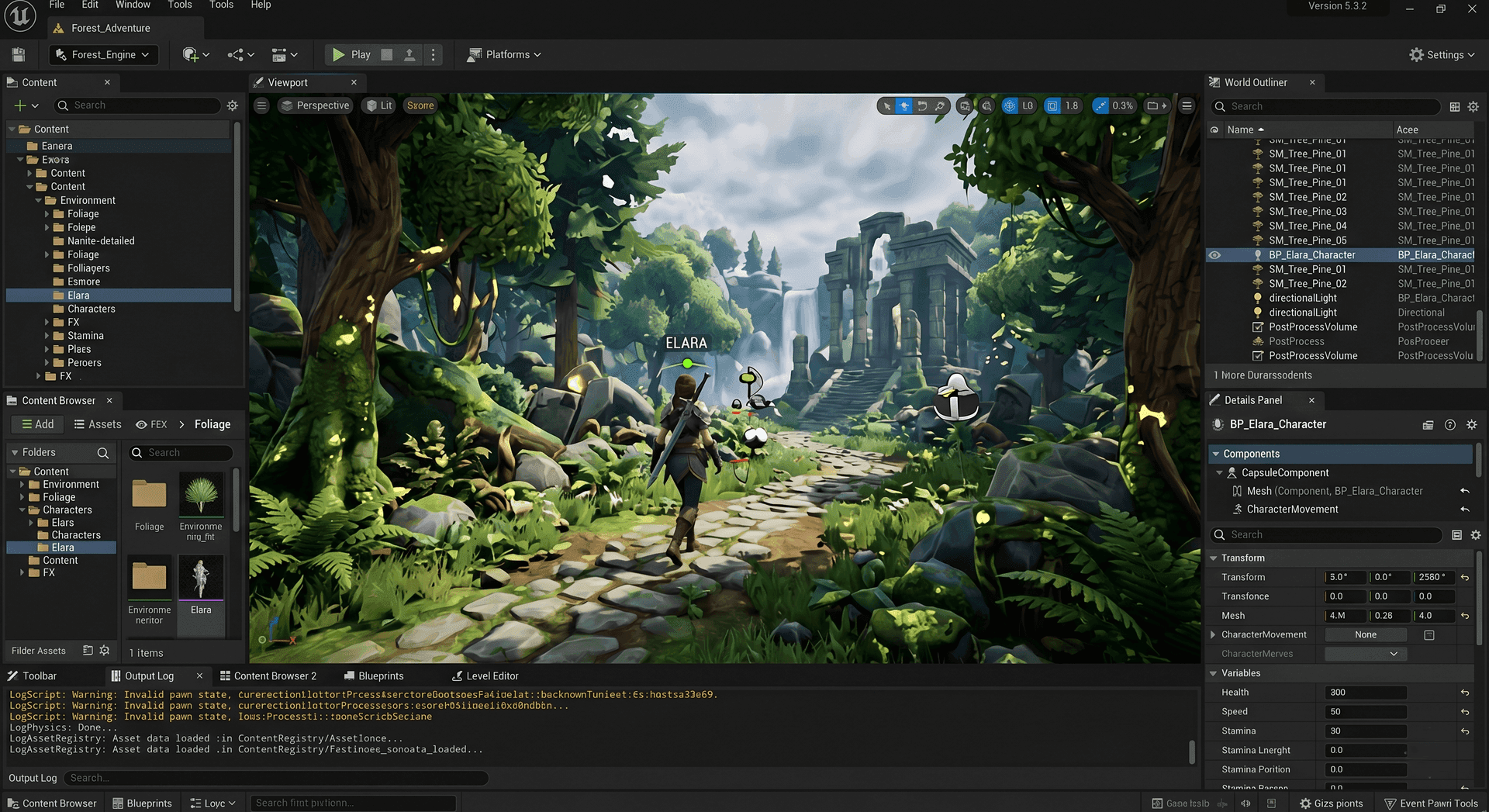
Task: Click the Perspective view button
Action: click(x=315, y=105)
